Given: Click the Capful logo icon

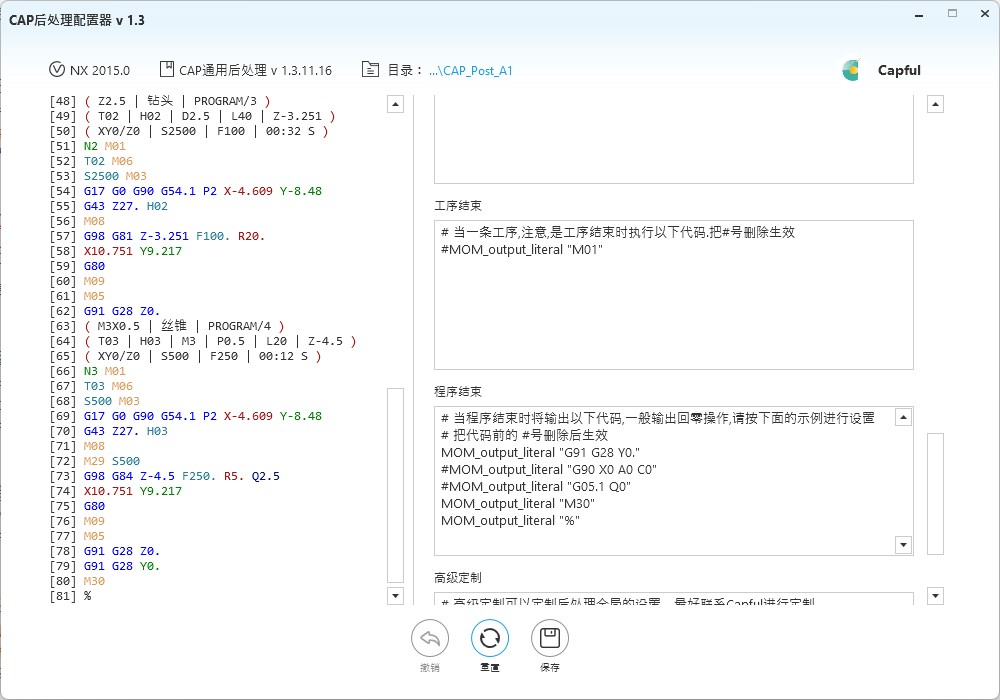Looking at the screenshot, I should (851, 70).
